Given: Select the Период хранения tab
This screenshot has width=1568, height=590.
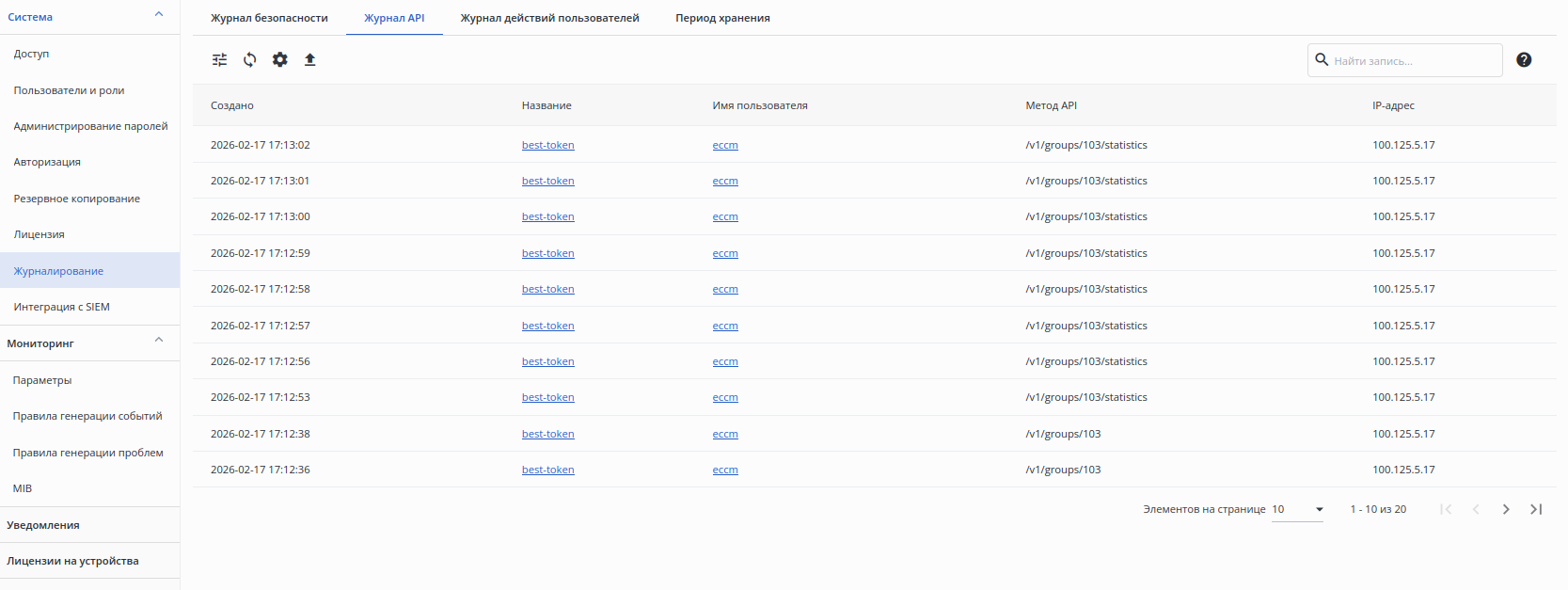Looking at the screenshot, I should (722, 18).
